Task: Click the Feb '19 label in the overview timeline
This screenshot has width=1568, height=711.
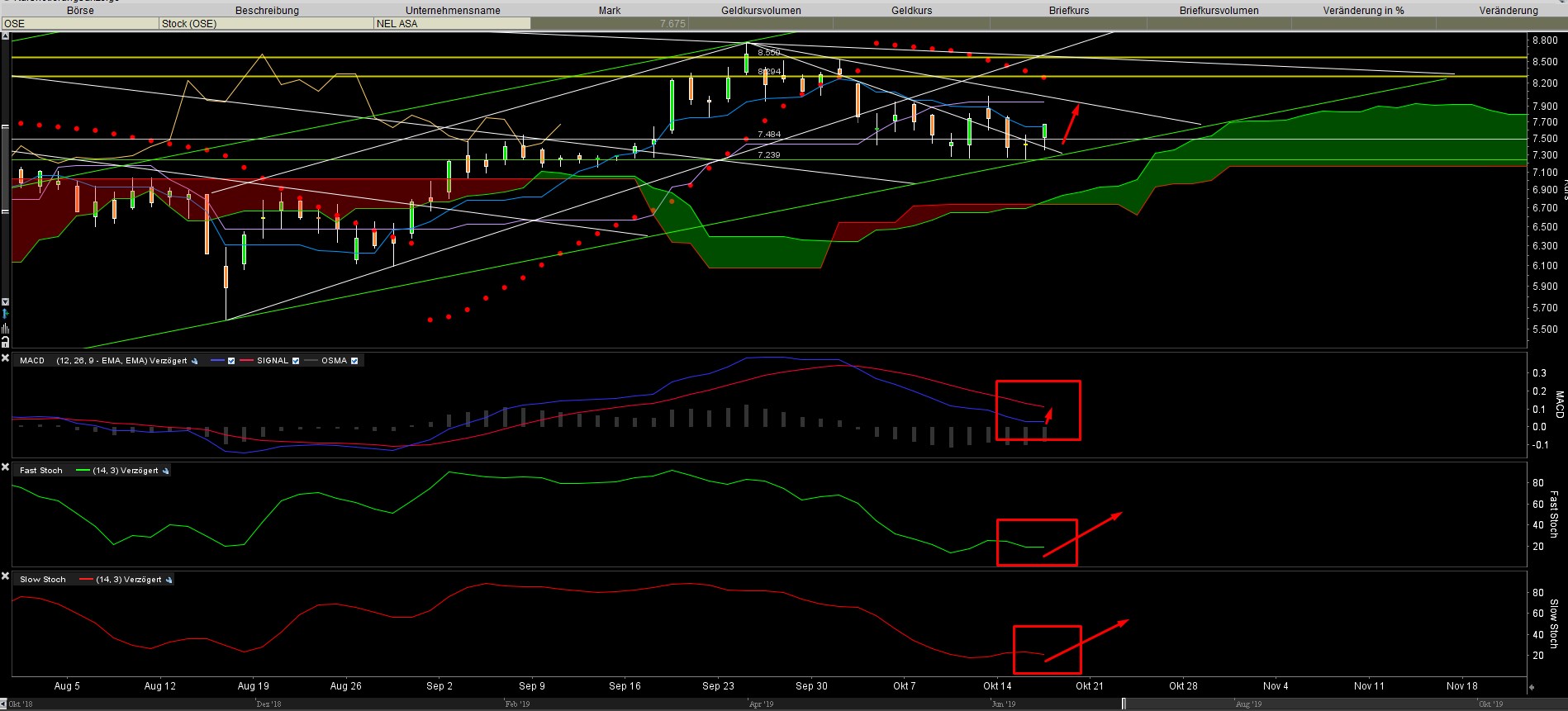Action: click(516, 704)
